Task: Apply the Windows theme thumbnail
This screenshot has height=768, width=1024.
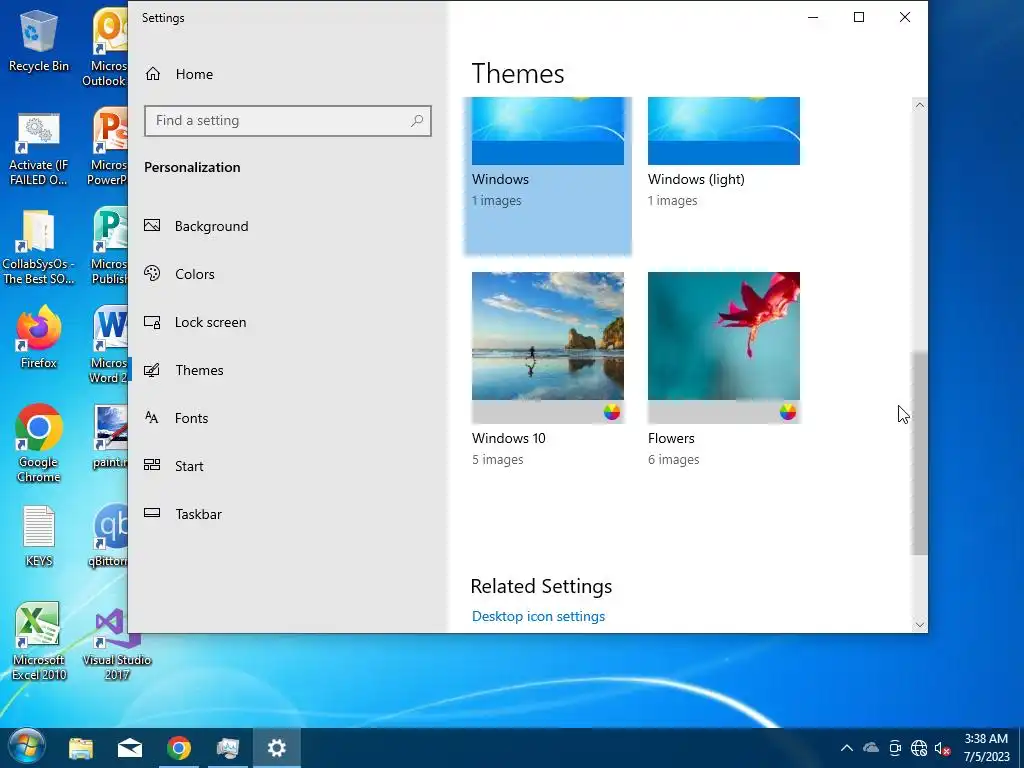Action: 548,131
